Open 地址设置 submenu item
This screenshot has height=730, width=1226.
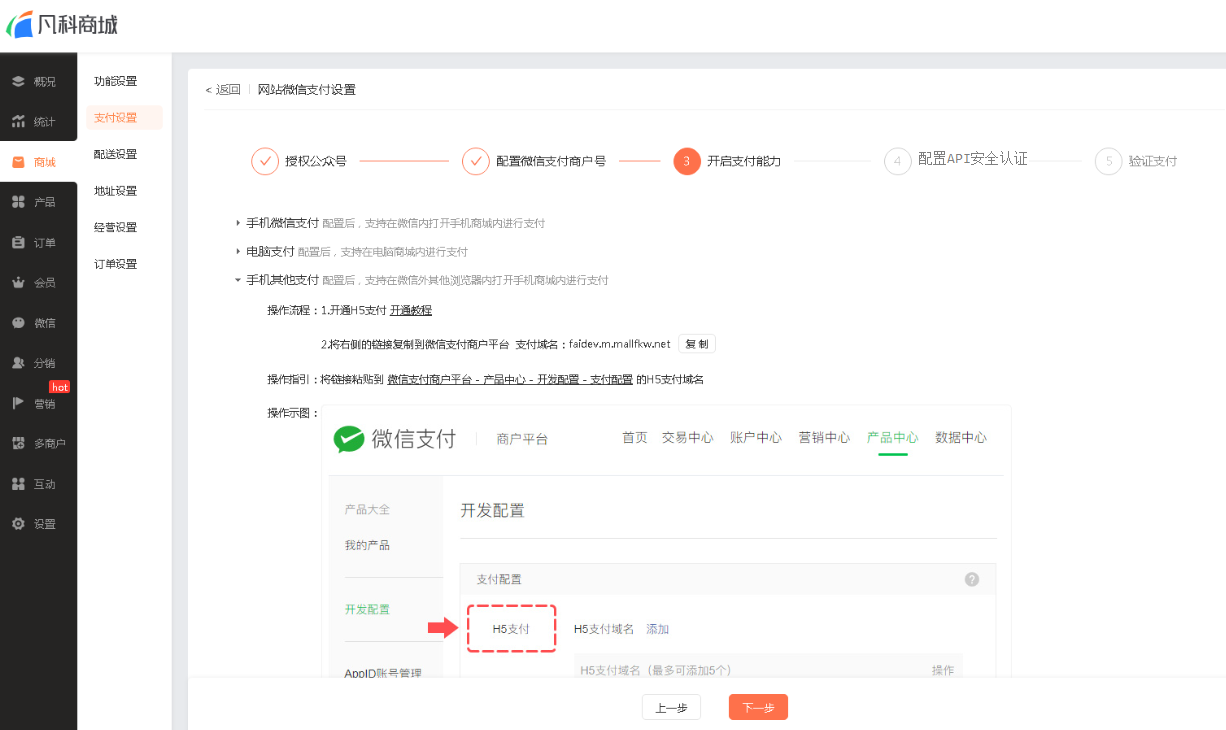coord(115,191)
